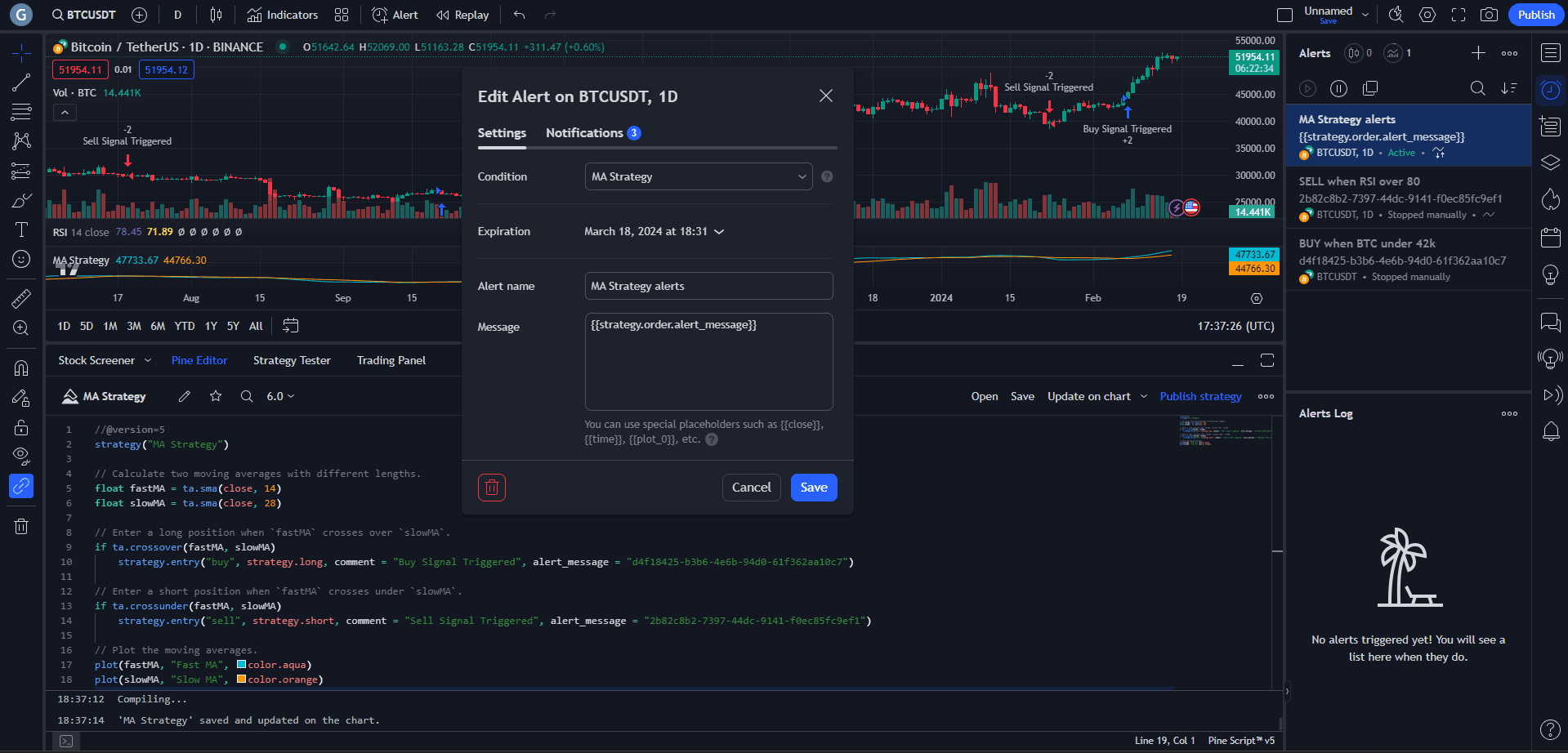Image resolution: width=1568 pixels, height=753 pixels.
Task: Open a script in Pine Editor
Action: coord(985,396)
